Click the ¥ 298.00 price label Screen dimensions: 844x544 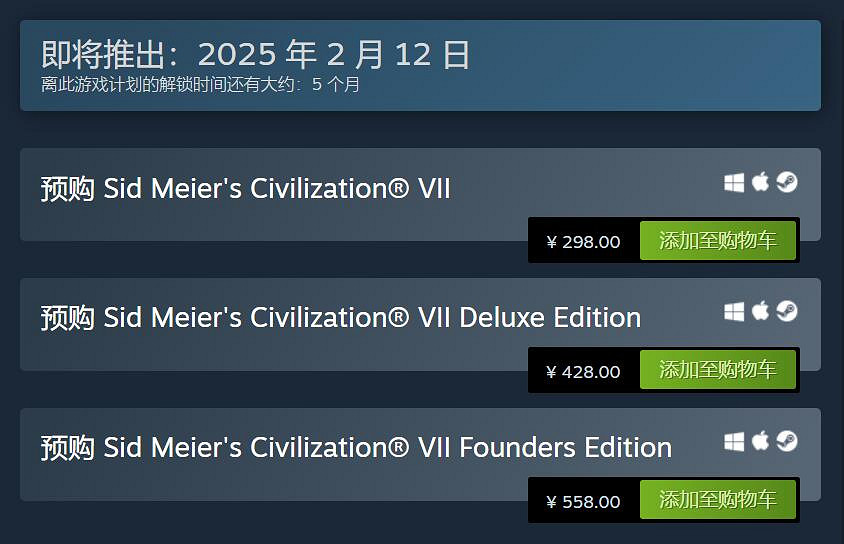click(x=583, y=242)
